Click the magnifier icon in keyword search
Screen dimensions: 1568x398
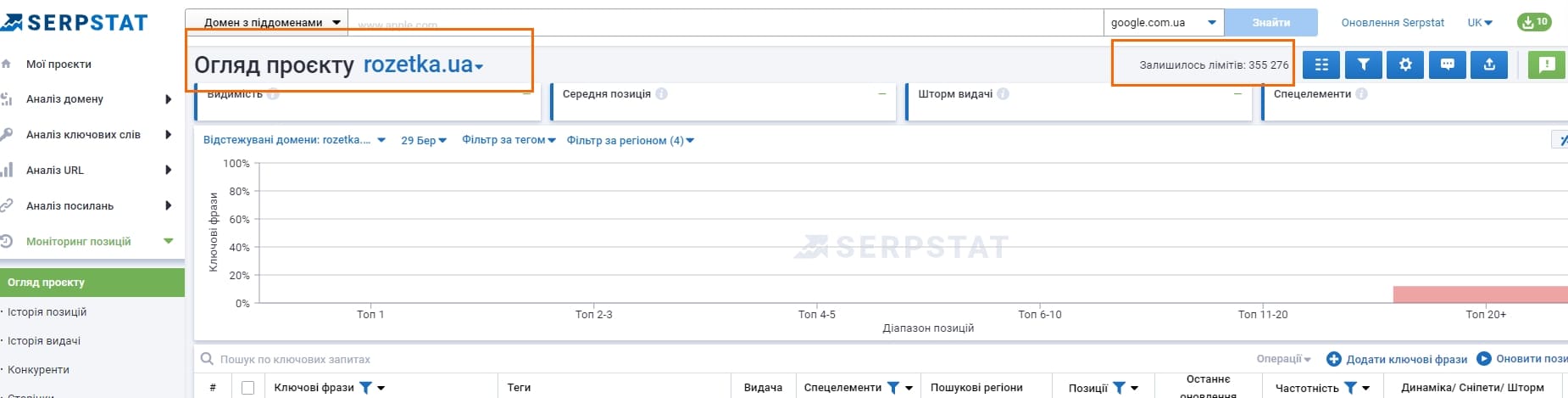coord(207,359)
